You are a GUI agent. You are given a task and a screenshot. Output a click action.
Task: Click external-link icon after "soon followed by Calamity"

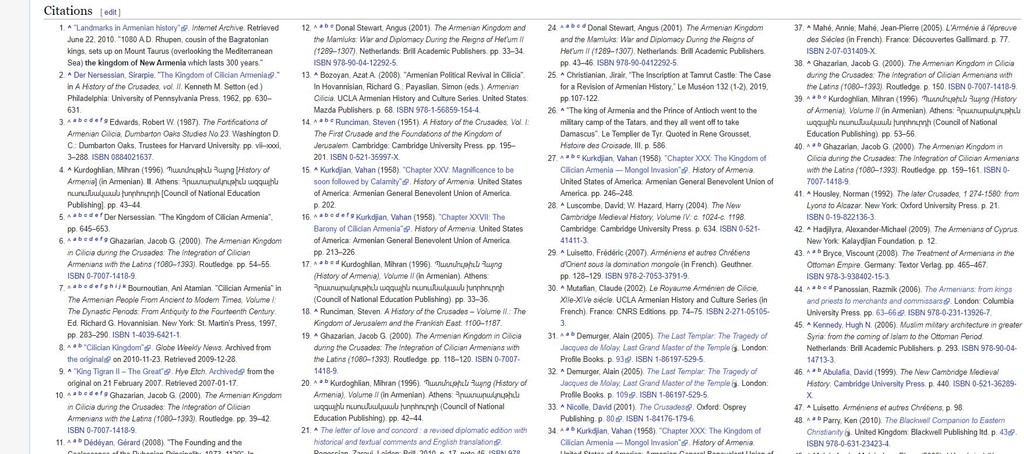tap(406, 182)
